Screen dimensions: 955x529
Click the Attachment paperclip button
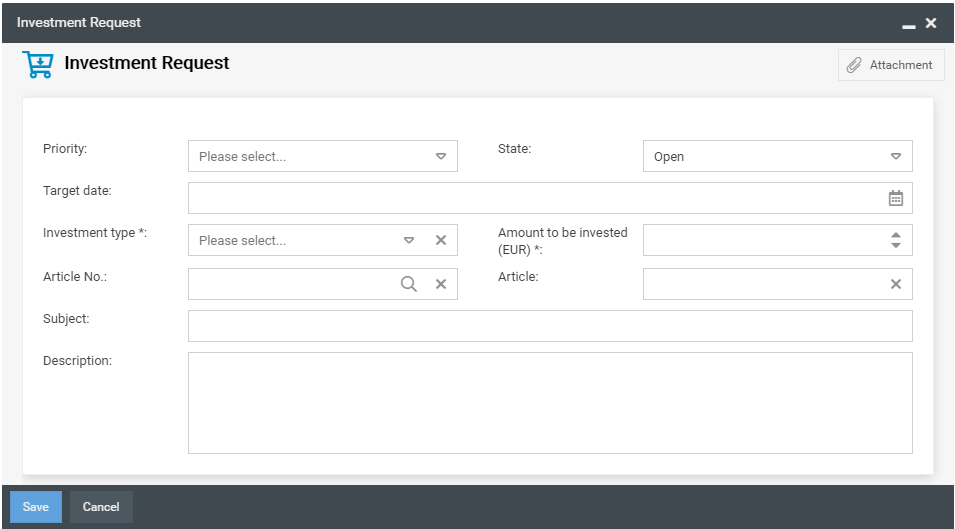click(x=890, y=65)
